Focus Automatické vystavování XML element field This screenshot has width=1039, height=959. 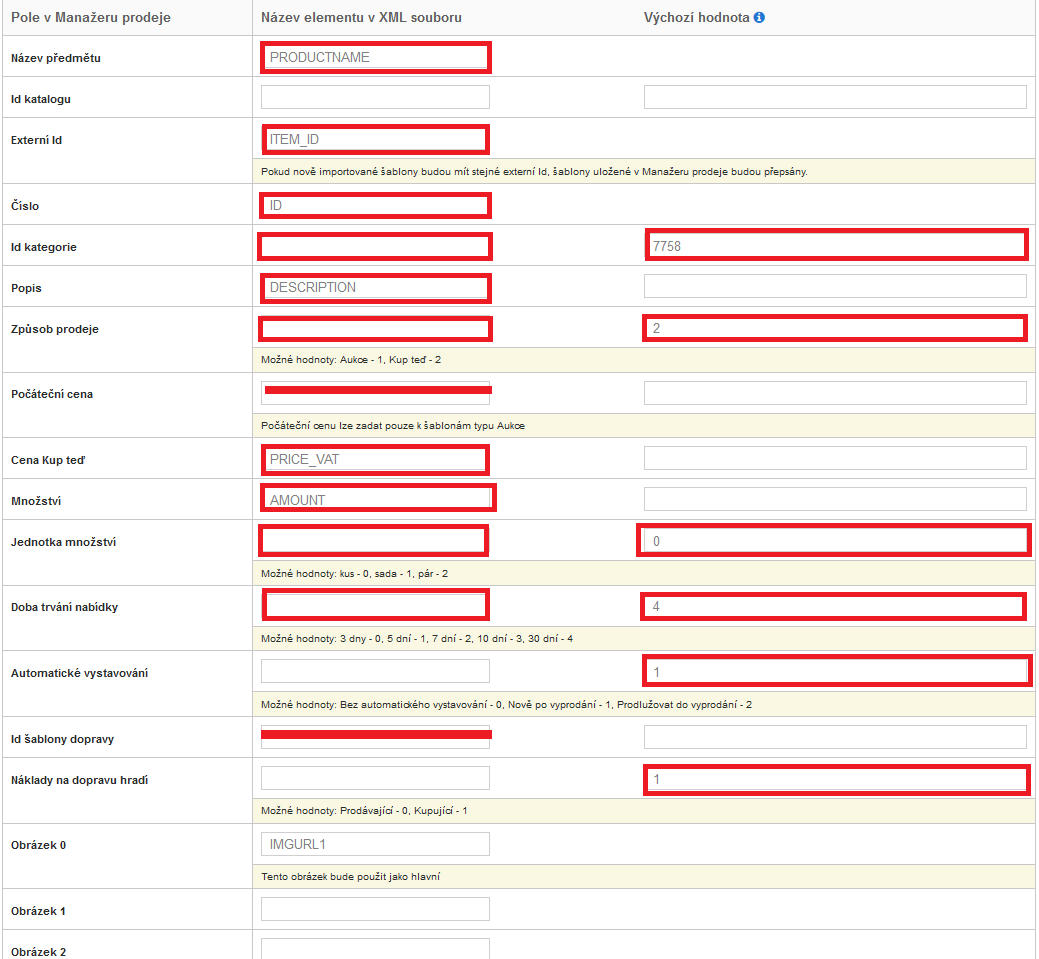click(x=375, y=671)
